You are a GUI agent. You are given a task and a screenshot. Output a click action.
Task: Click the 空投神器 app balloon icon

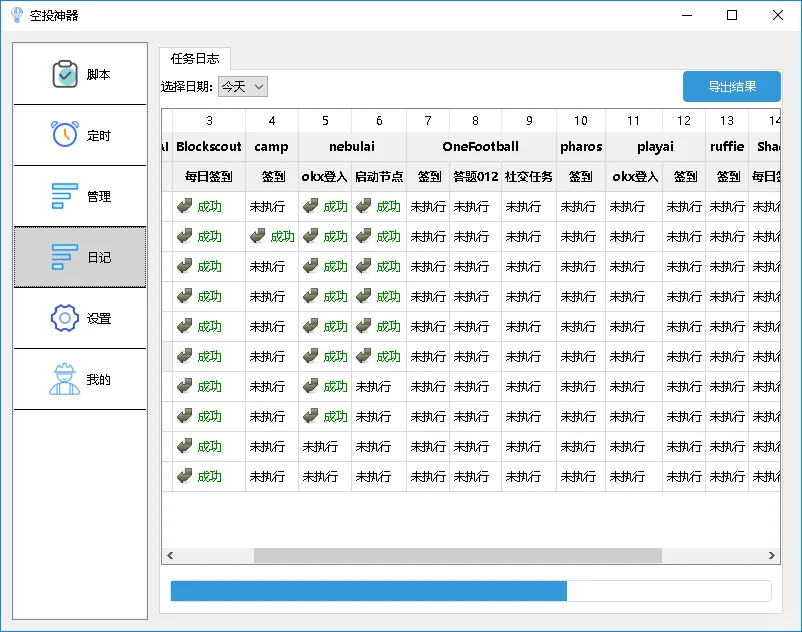pos(17,15)
